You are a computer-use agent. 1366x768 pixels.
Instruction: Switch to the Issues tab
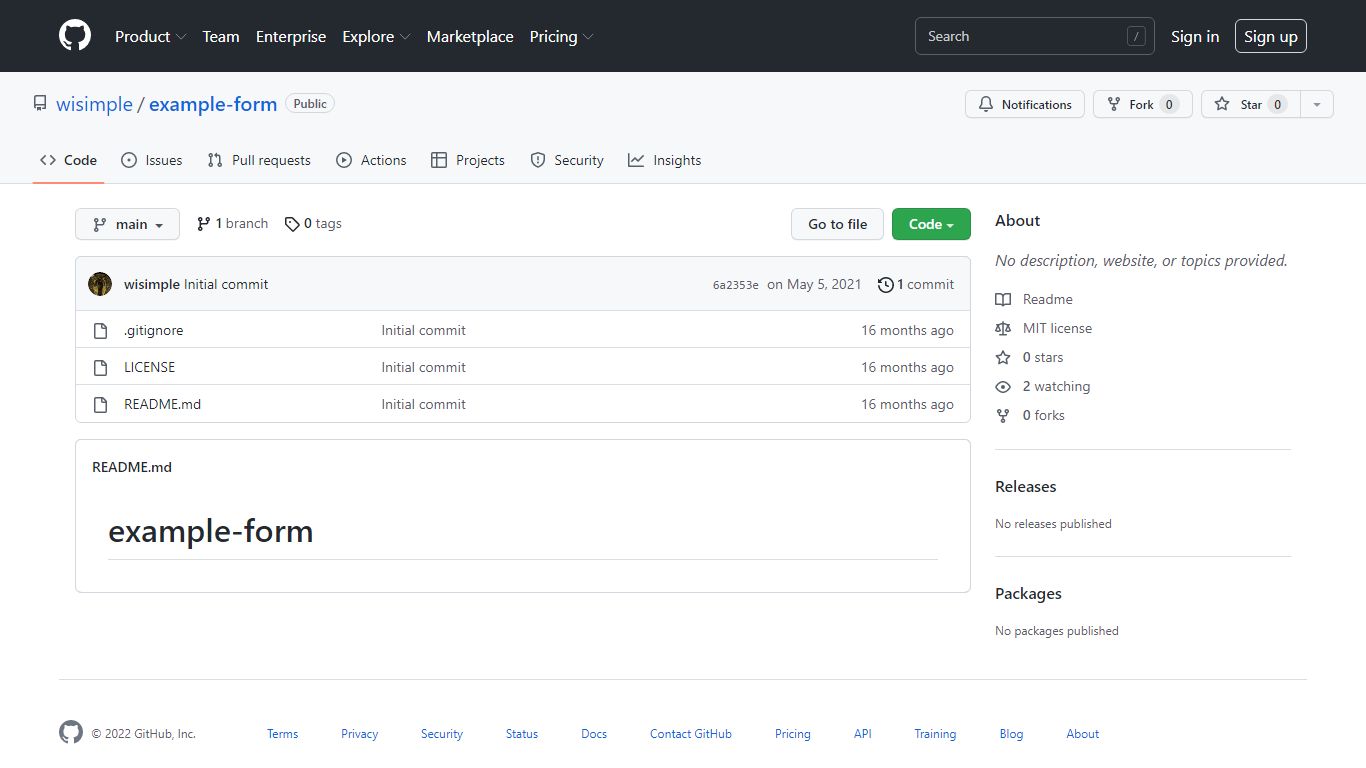(152, 160)
